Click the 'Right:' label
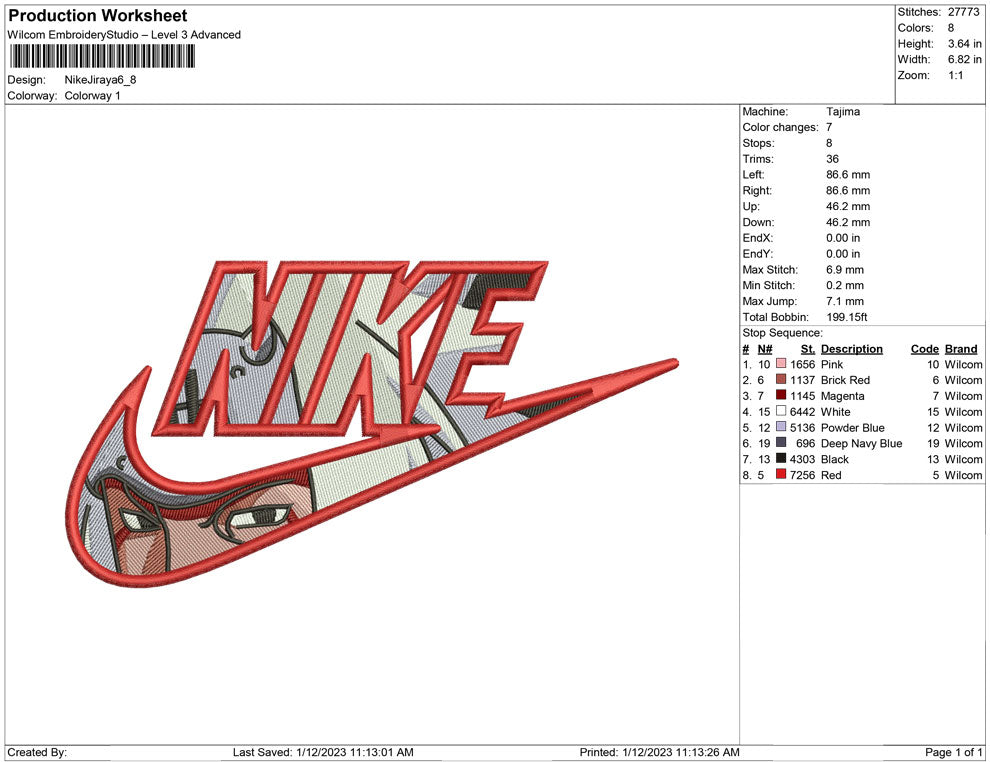 [757, 190]
